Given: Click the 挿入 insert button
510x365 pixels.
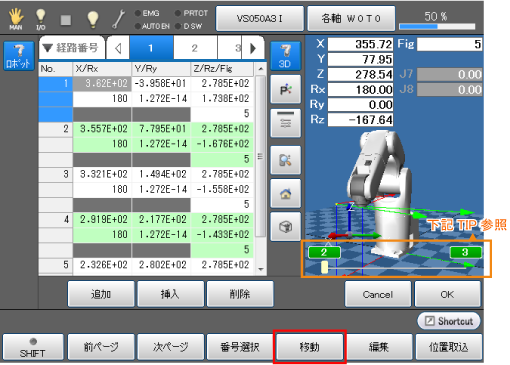Looking at the screenshot, I should tap(170, 294).
